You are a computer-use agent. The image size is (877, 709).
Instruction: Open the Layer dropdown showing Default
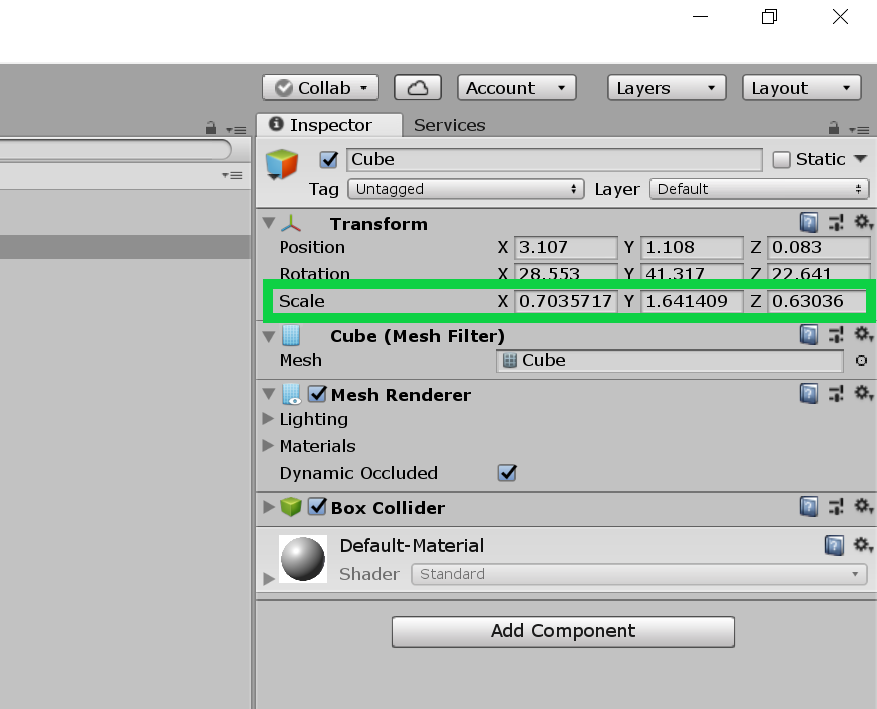tap(758, 189)
